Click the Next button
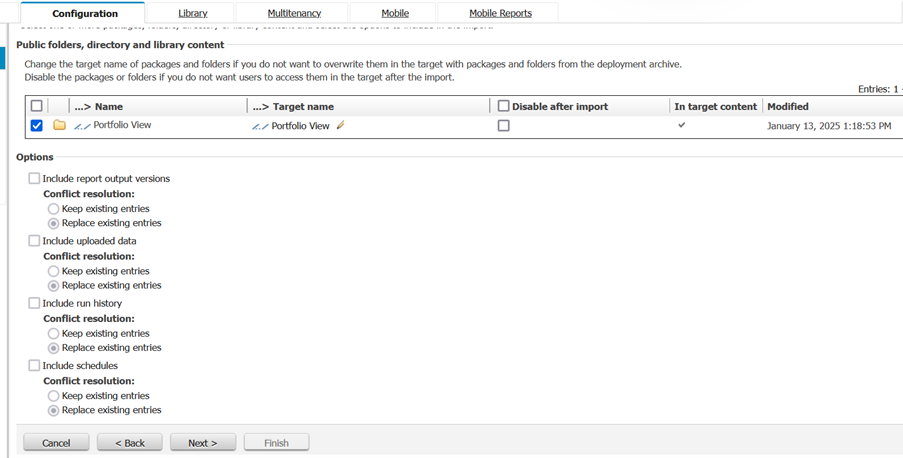Image resolution: width=903 pixels, height=458 pixels. pos(202,442)
